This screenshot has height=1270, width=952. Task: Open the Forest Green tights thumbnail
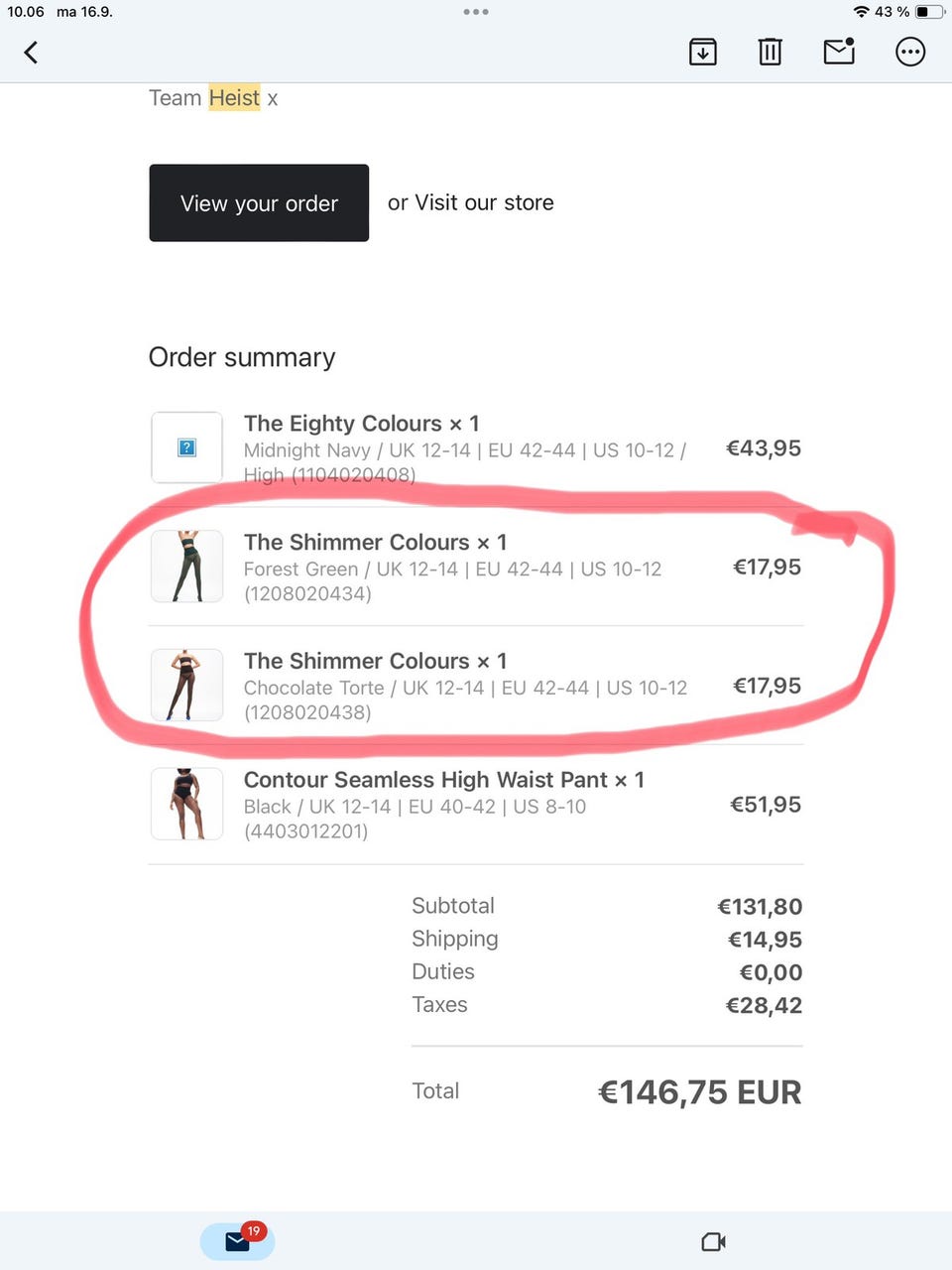[186, 567]
